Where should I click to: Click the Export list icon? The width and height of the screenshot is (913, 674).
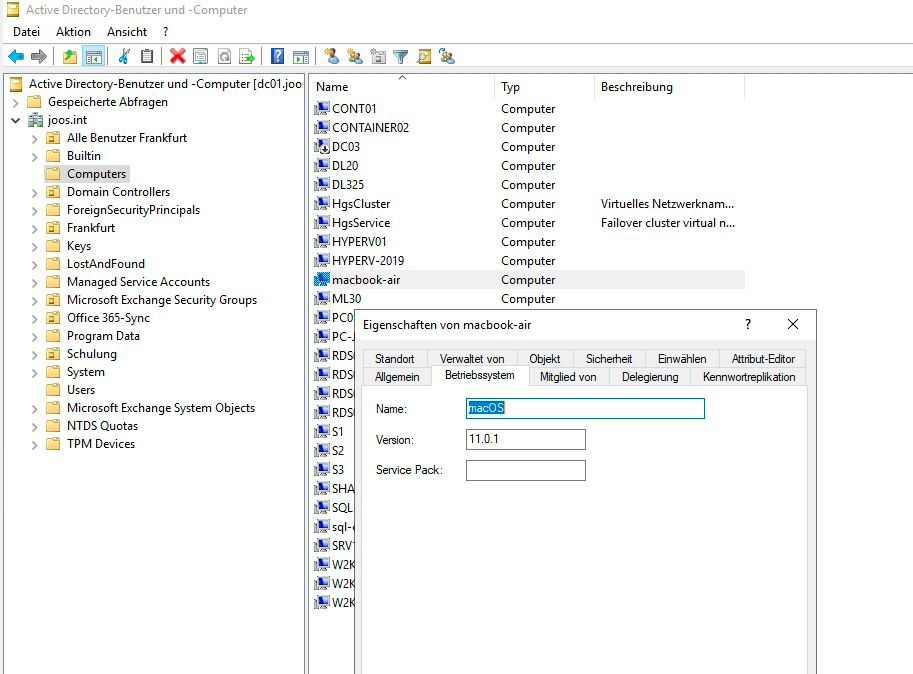[247, 56]
